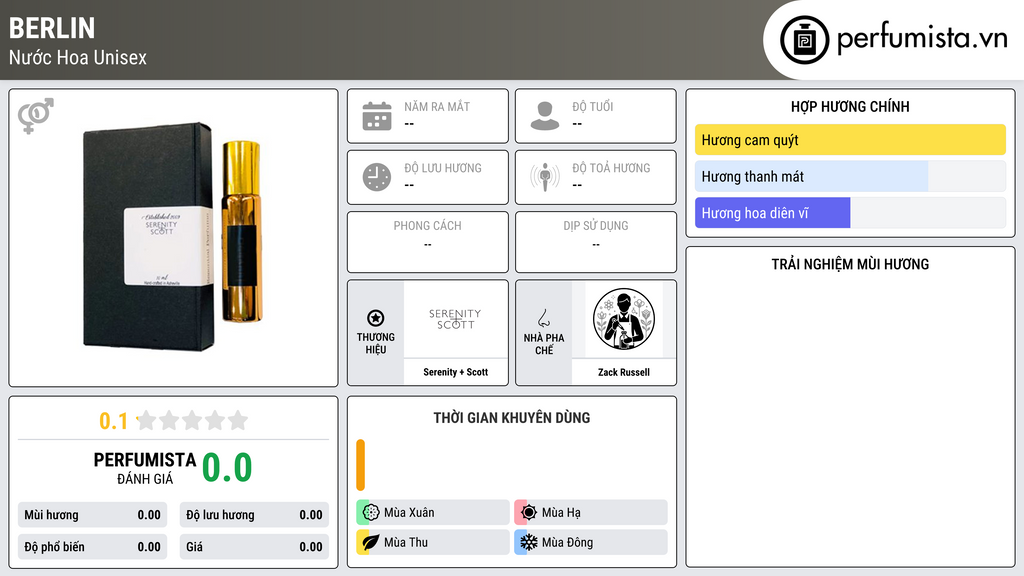Viewport: 1024px width, 576px height.
Task: Click the NHÀ PHA CHẾ label
Action: [544, 344]
